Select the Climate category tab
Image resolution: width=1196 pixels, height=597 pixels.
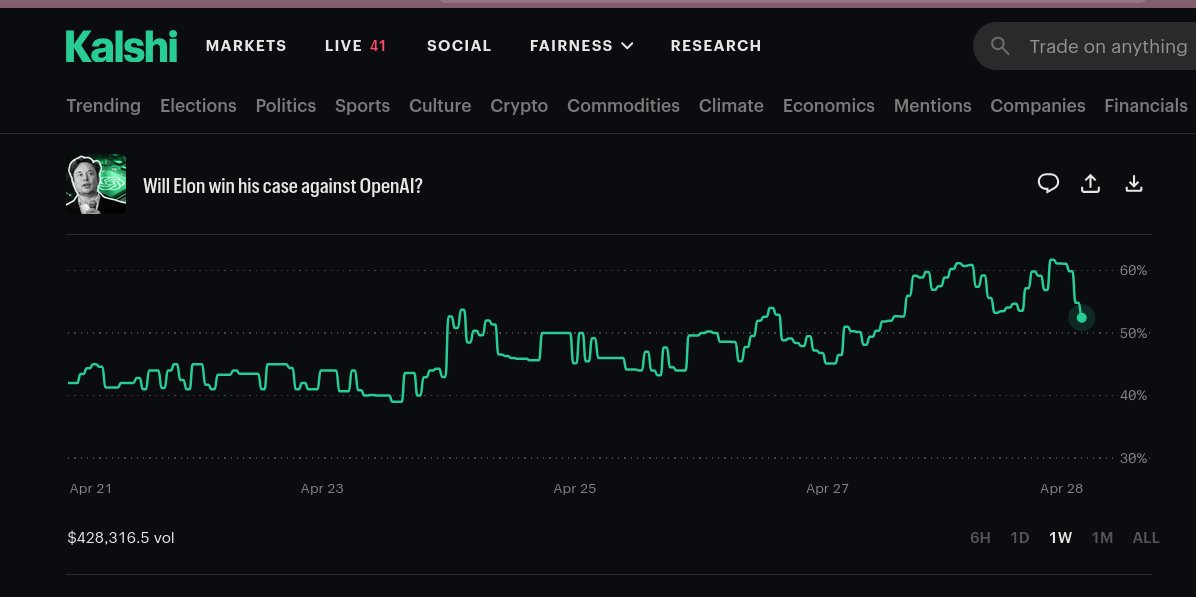point(731,106)
